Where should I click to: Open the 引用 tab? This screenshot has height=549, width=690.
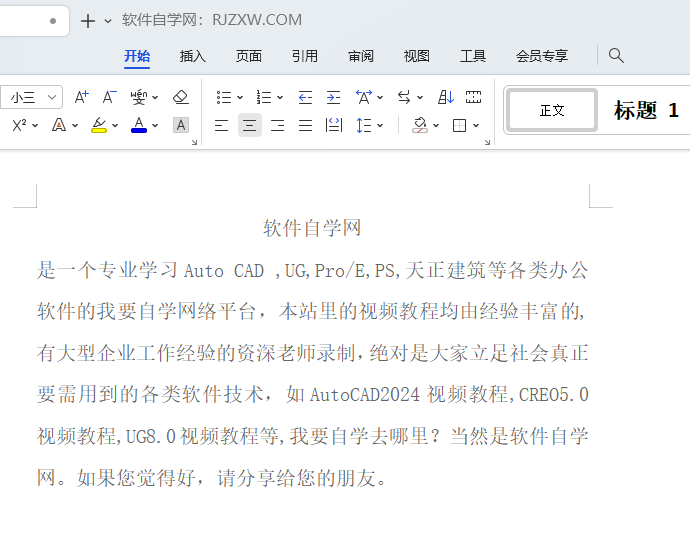(305, 56)
